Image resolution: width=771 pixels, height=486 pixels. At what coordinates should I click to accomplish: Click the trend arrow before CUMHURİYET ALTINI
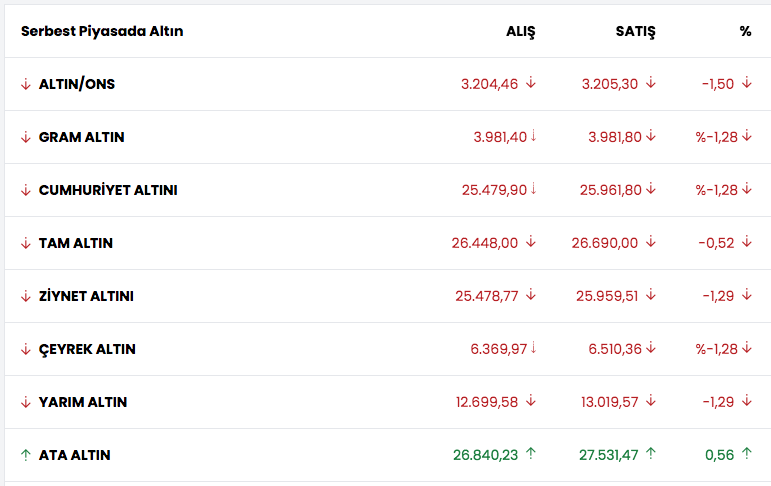[x=26, y=190]
